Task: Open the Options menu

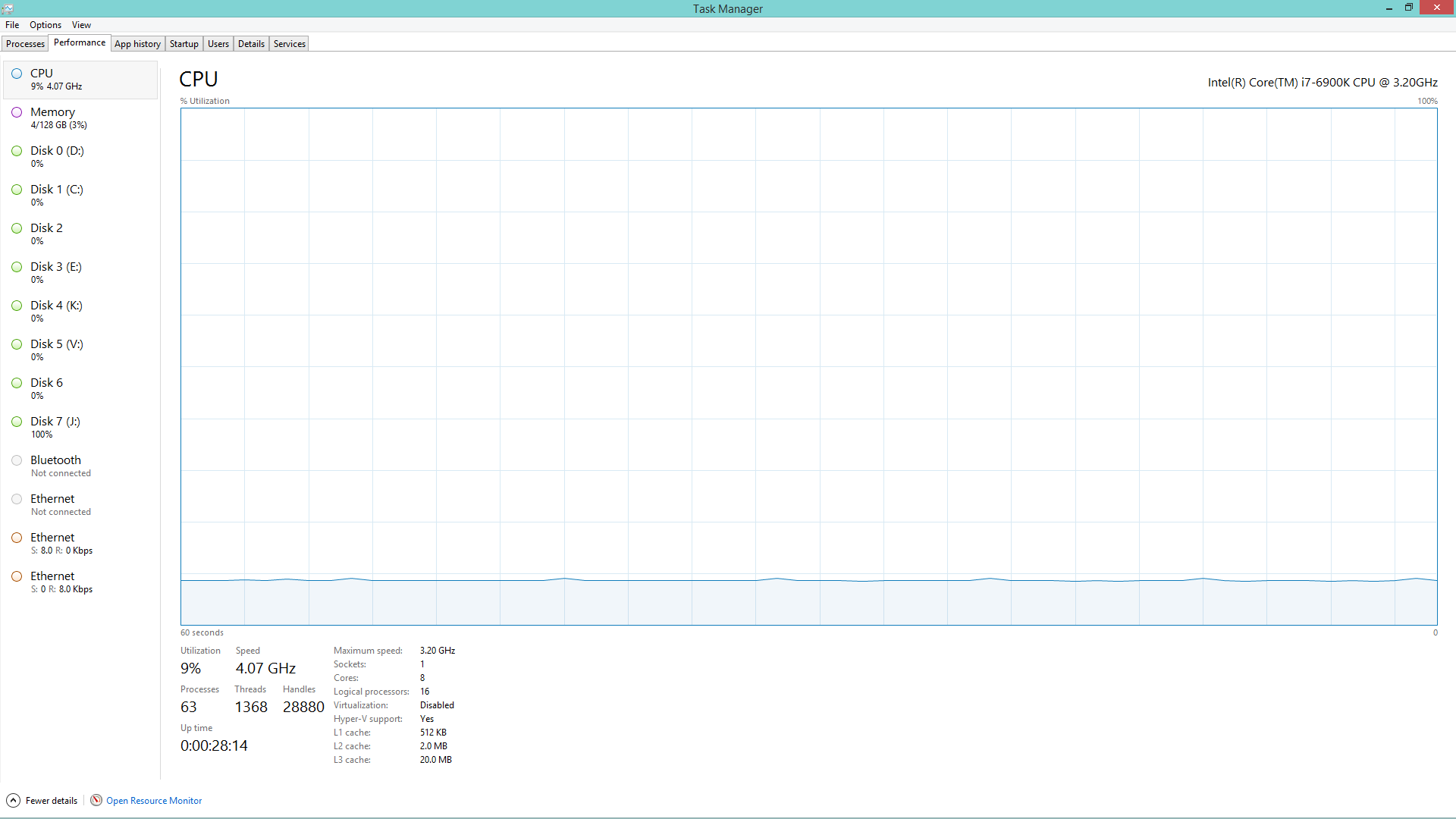Action: pos(44,25)
